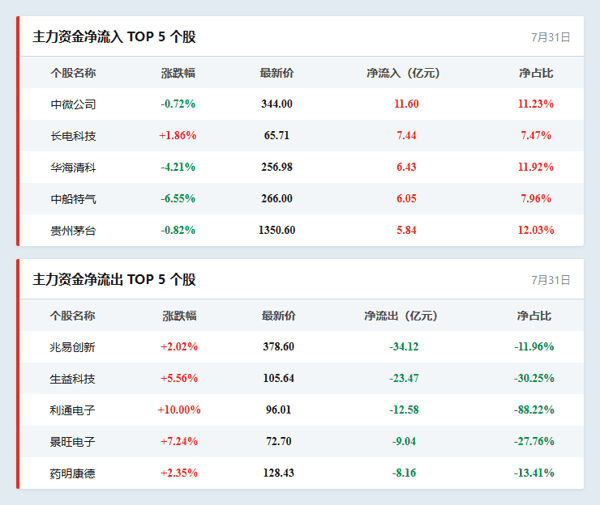Select the stock name 兆易创新
Screen dimensions: 600x505
click(72, 347)
